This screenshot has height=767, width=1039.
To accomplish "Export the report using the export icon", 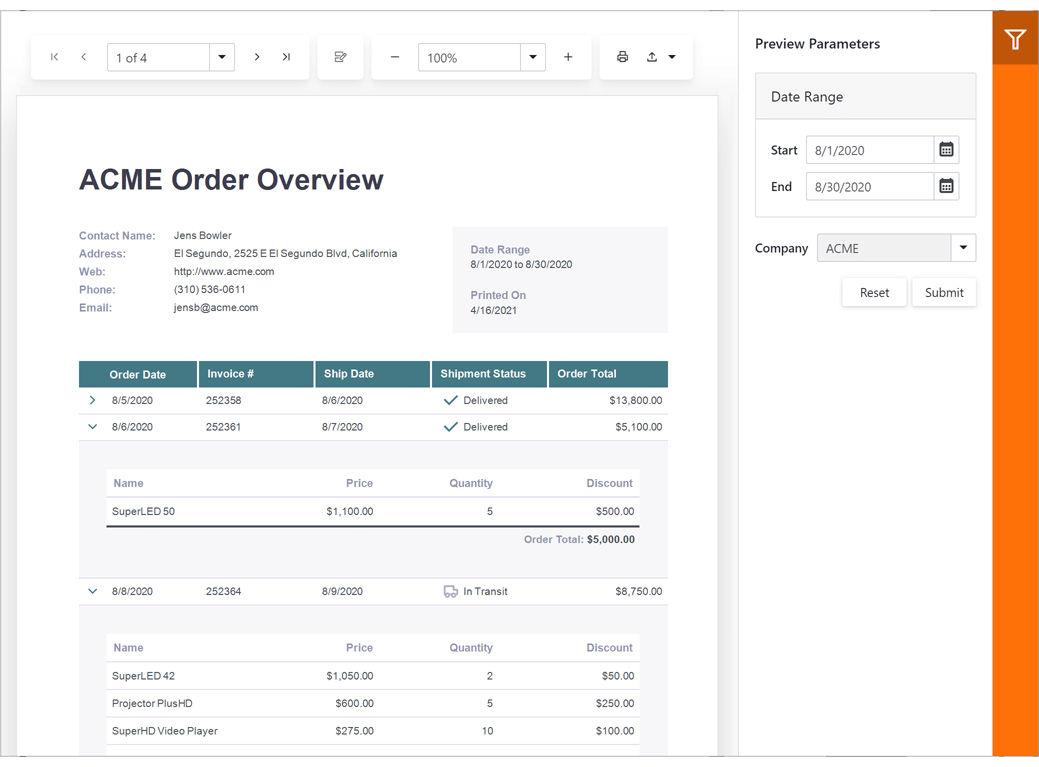I will tap(653, 57).
